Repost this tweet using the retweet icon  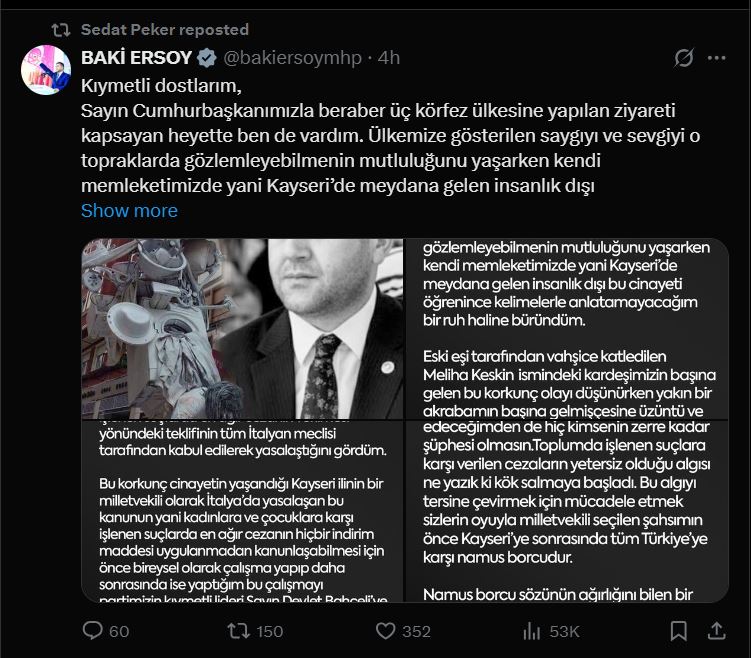(240, 631)
